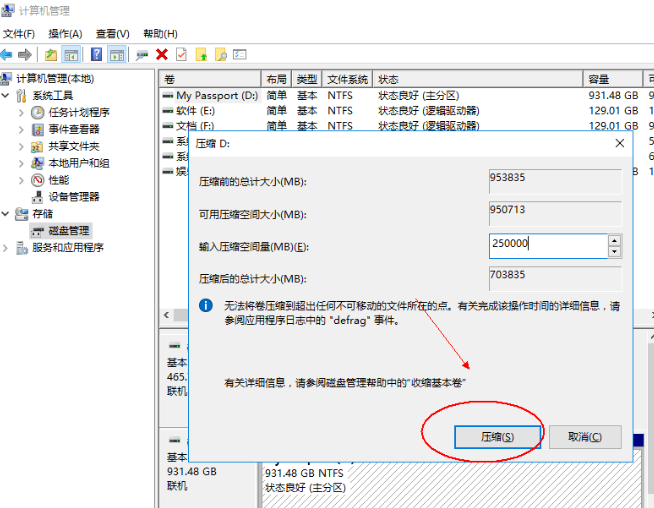654x508 pixels.
Task: Increase shrink amount with the up spinner
Action: [x=614, y=240]
